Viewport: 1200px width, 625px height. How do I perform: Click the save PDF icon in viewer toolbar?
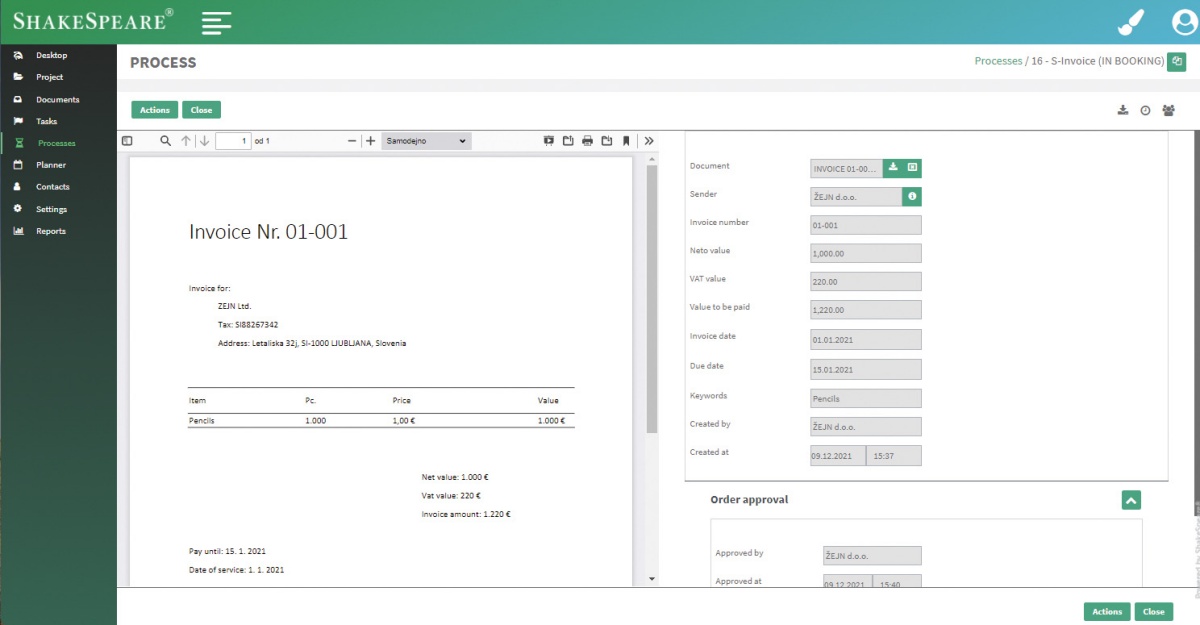607,141
